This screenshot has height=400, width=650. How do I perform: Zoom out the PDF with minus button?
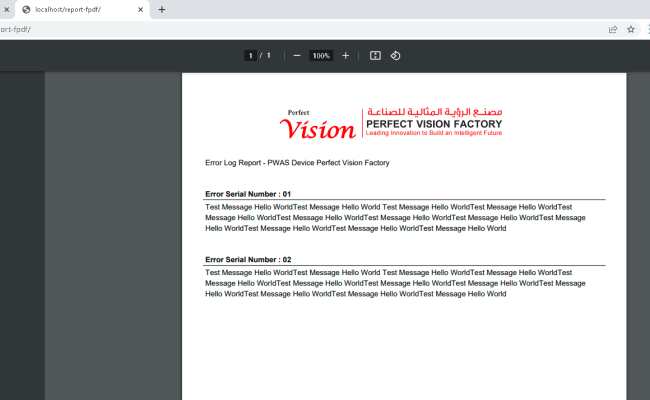297,56
